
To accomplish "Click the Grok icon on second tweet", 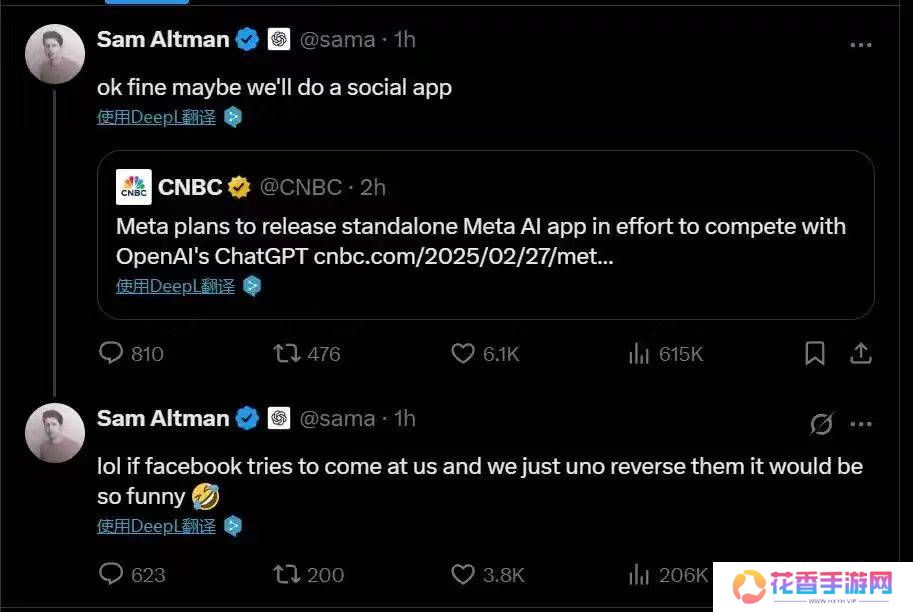I will [x=821, y=424].
